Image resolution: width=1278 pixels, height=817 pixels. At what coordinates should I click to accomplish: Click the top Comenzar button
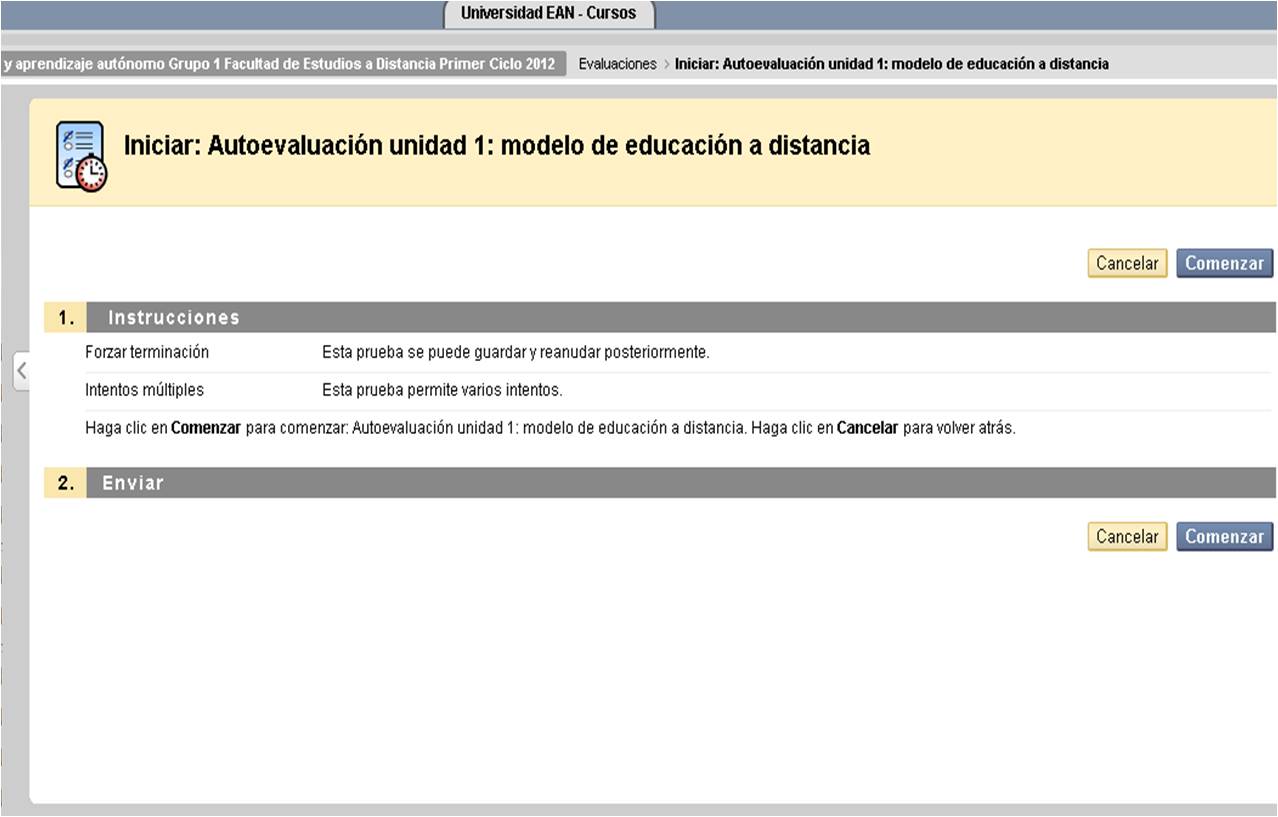click(1224, 263)
